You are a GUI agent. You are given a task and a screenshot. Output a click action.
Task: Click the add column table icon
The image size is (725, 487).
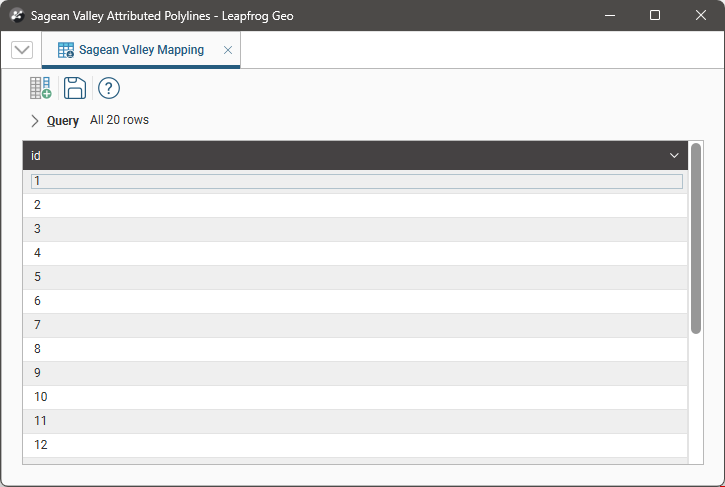point(40,88)
